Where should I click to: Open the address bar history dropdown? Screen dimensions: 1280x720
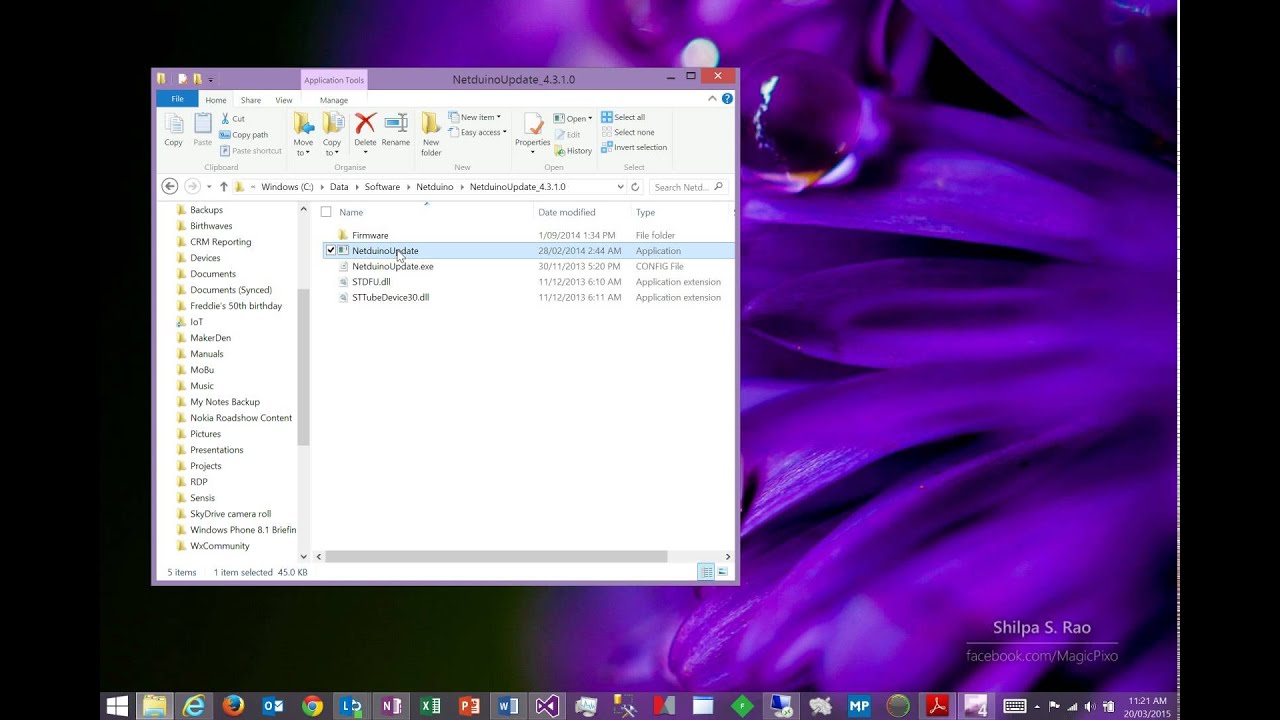click(x=620, y=187)
